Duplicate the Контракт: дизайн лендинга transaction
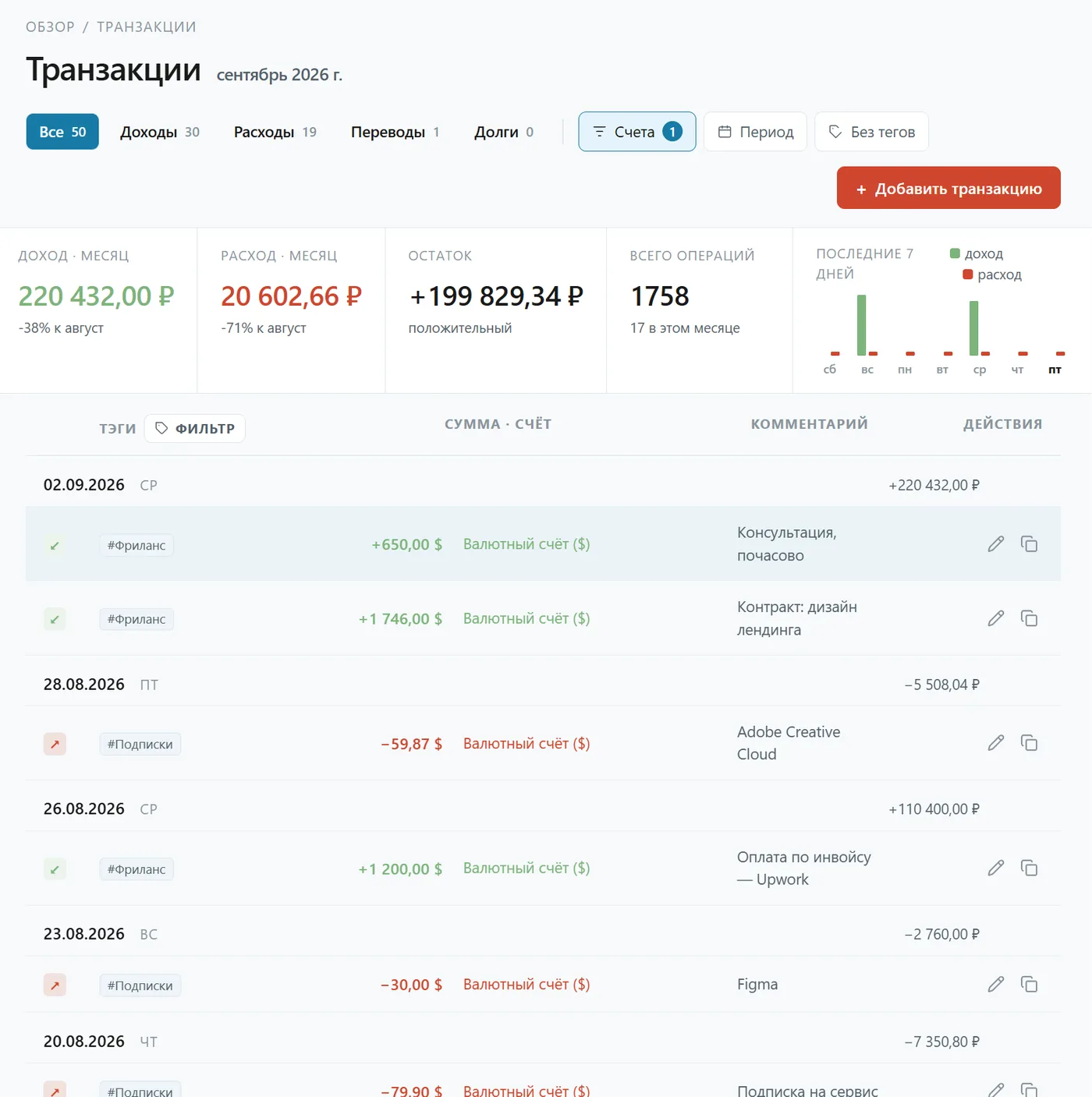This screenshot has width=1092, height=1097. [x=1030, y=618]
